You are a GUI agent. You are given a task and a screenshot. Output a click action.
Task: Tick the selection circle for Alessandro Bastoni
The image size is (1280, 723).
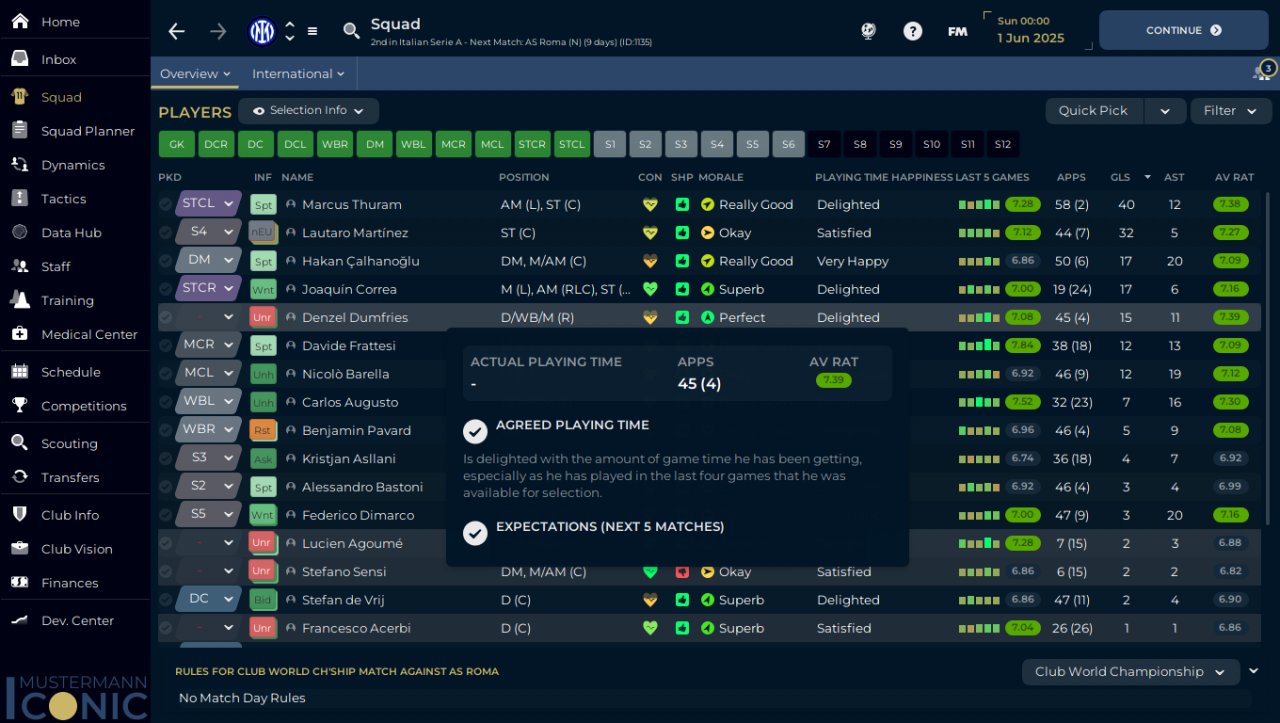click(165, 487)
